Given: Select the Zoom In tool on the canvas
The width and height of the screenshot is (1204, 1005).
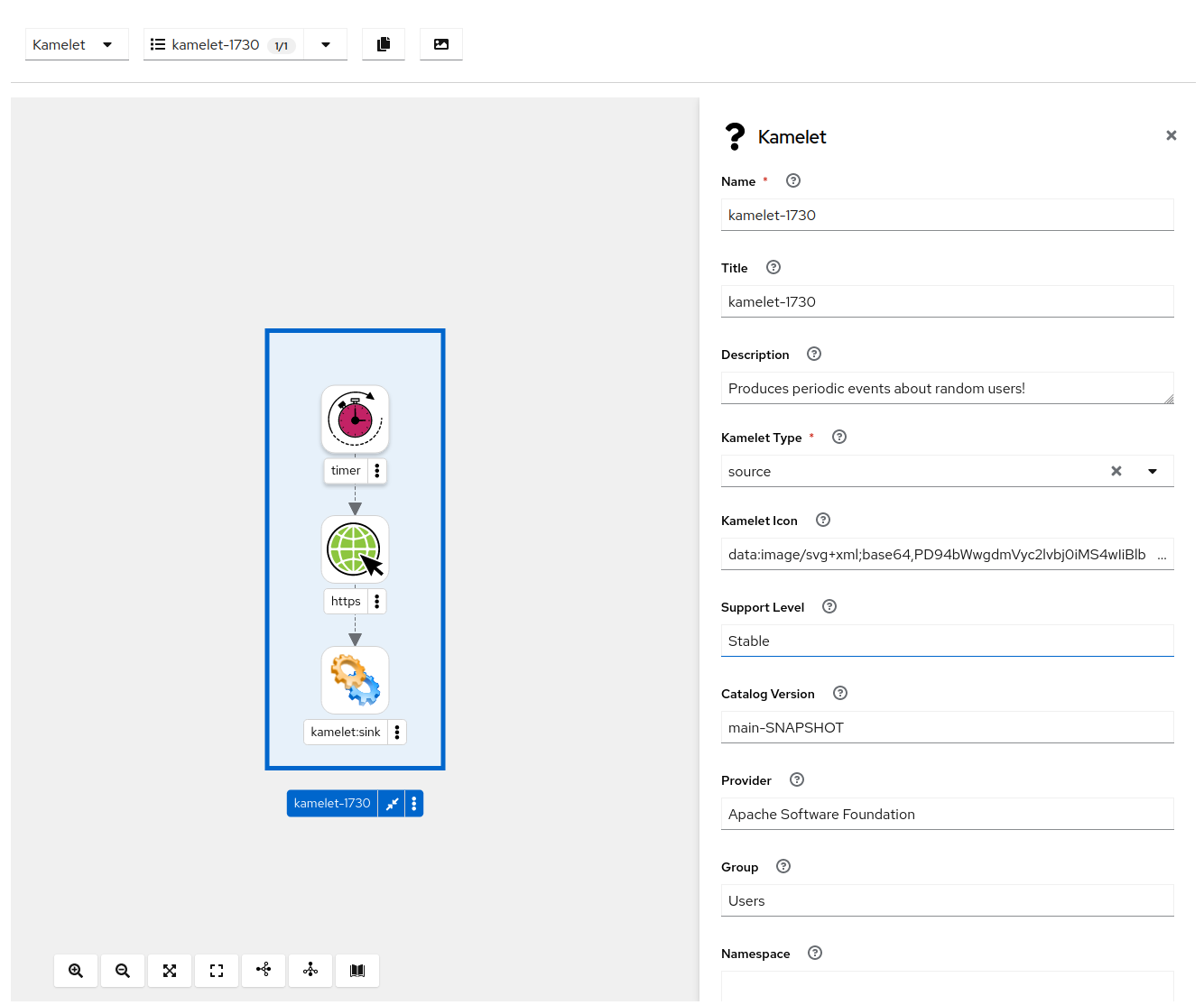Looking at the screenshot, I should coord(76,971).
